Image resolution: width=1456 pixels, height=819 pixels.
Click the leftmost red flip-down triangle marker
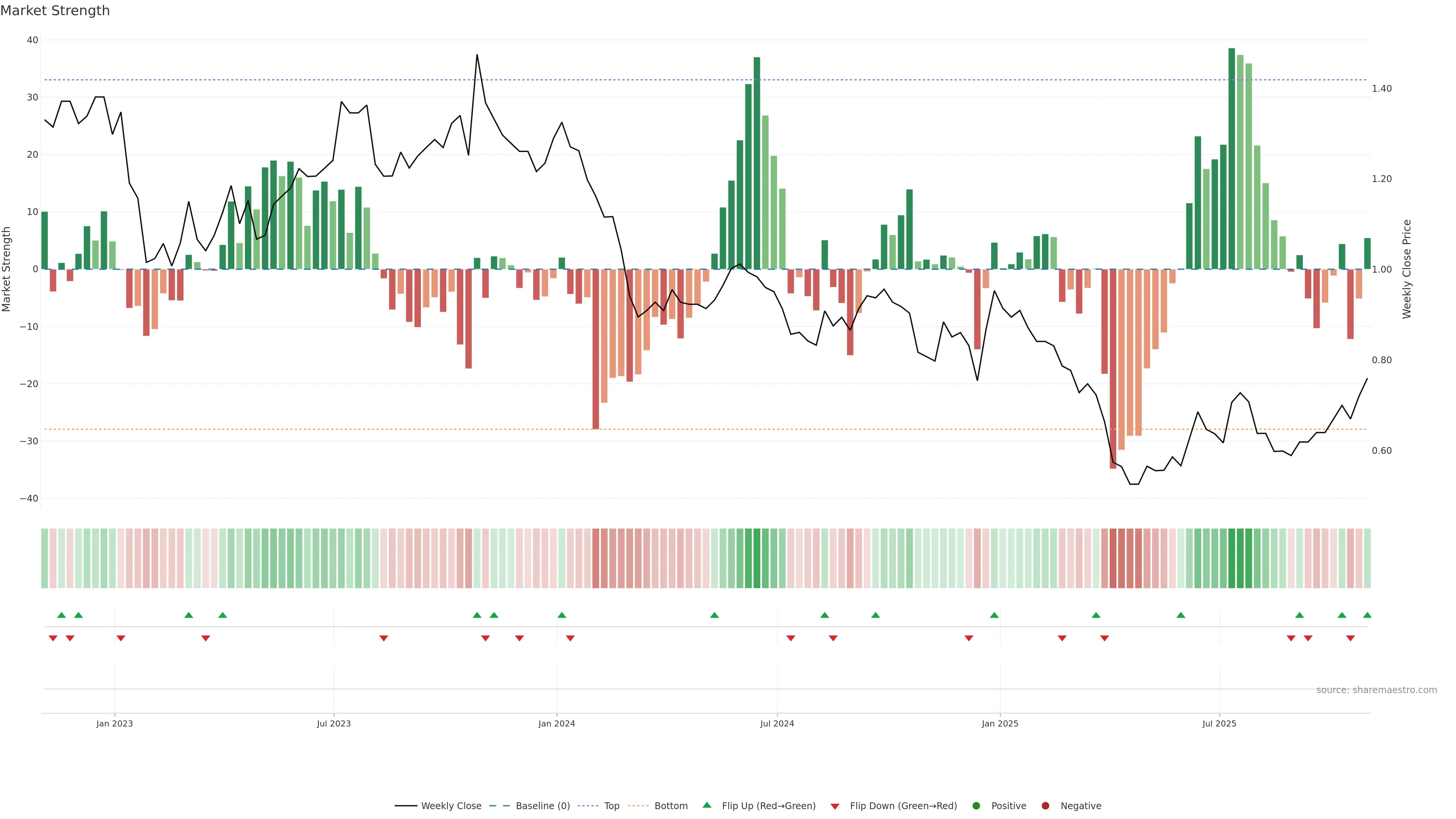pyautogui.click(x=53, y=638)
